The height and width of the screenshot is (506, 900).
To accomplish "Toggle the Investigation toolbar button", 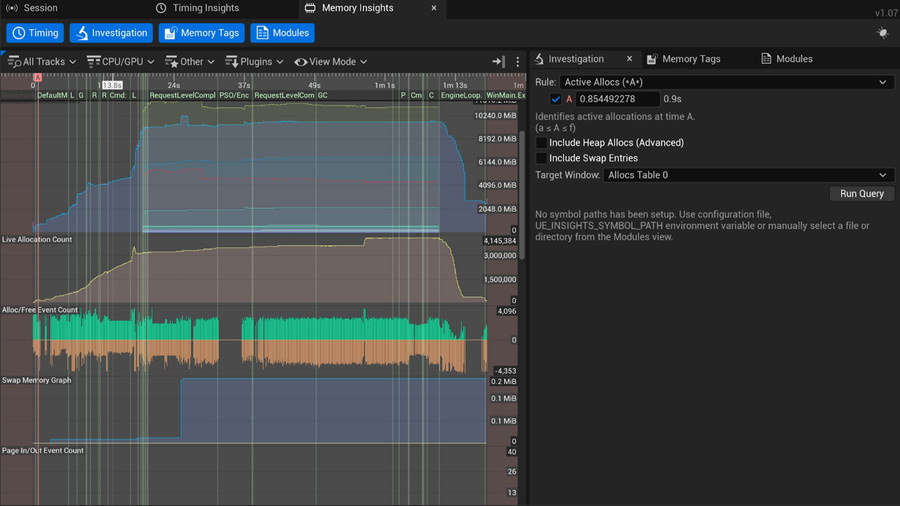I will coord(111,33).
